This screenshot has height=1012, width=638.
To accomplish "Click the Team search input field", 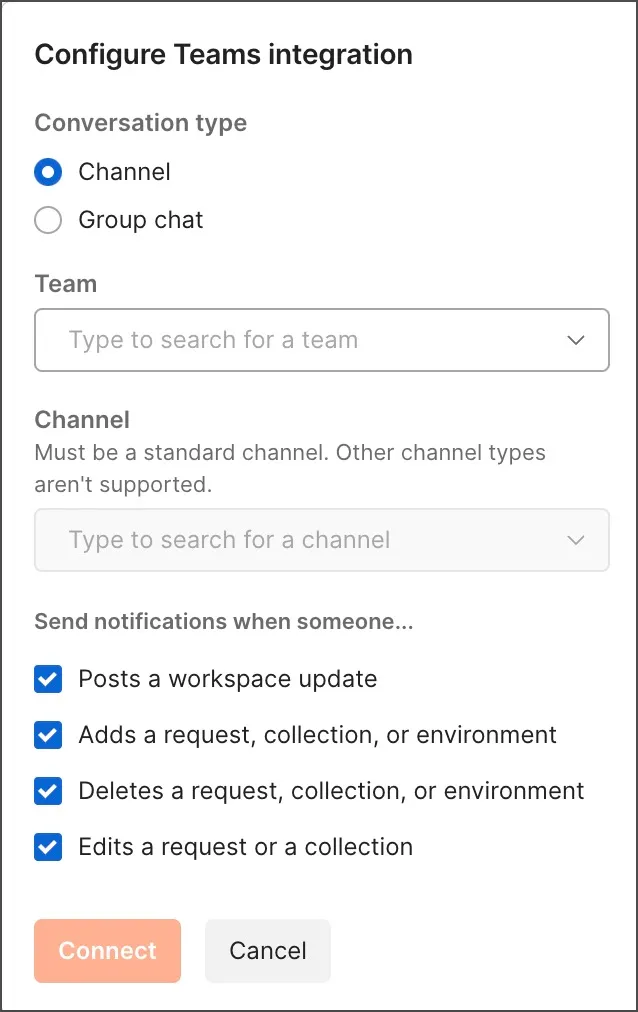I will coord(321,340).
